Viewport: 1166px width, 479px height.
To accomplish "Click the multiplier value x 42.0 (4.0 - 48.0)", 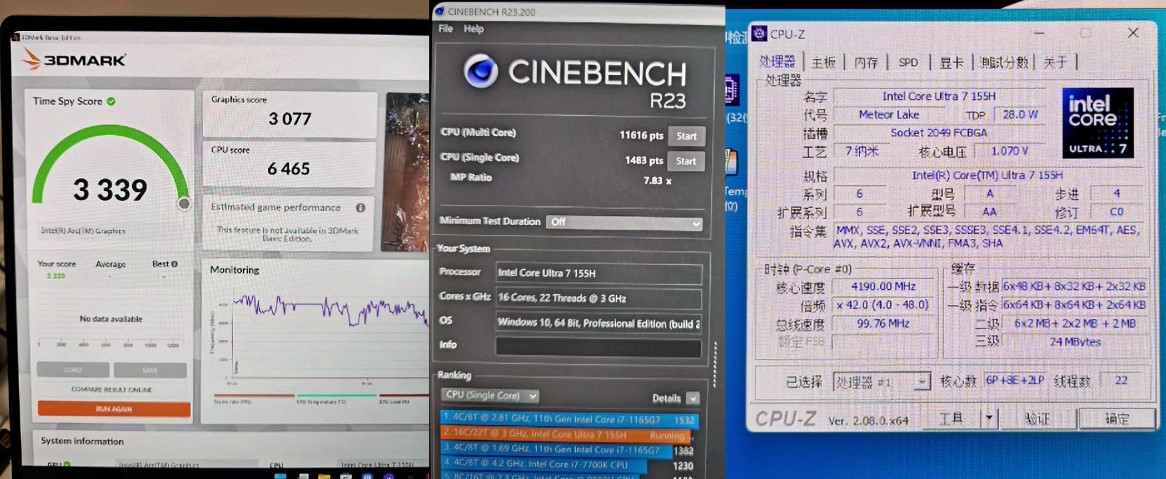I will [885, 305].
